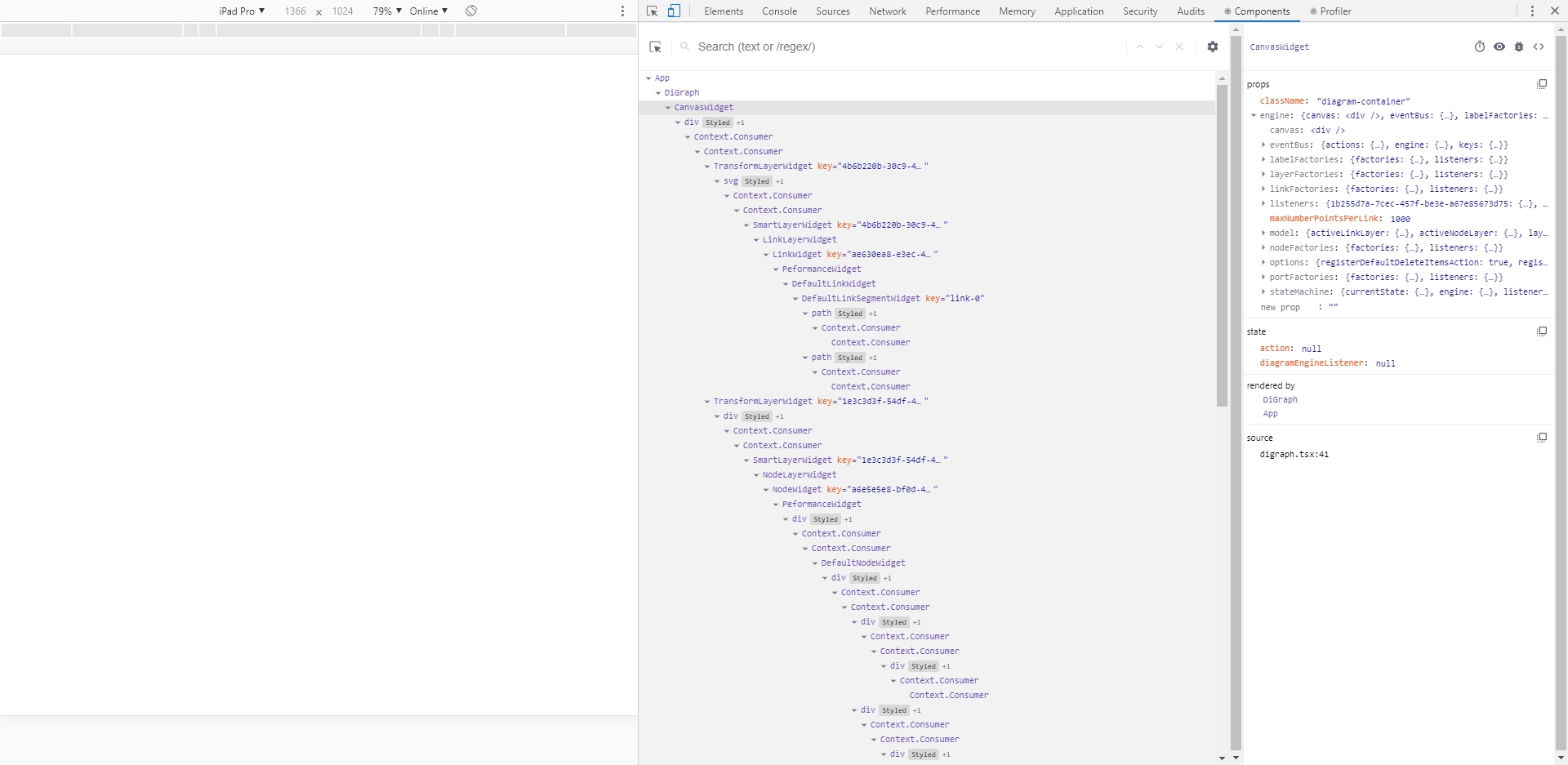
Task: Collapse the App tree node
Action: pyautogui.click(x=648, y=78)
